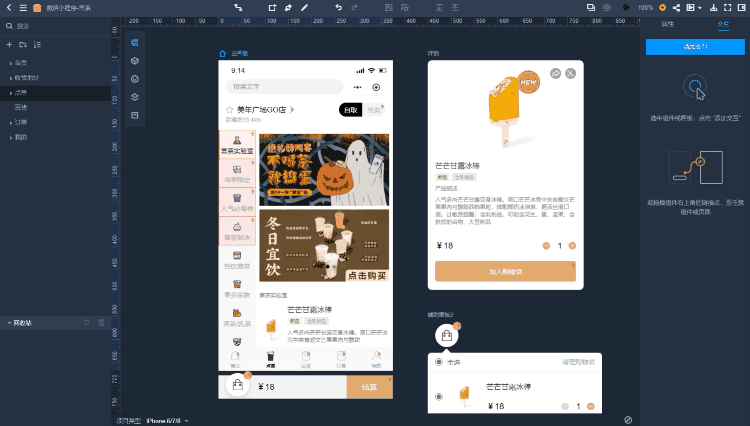The image size is (750, 426).
Task: Select the 喜茶实验室 category in phone sidebar
Action: click(237, 144)
